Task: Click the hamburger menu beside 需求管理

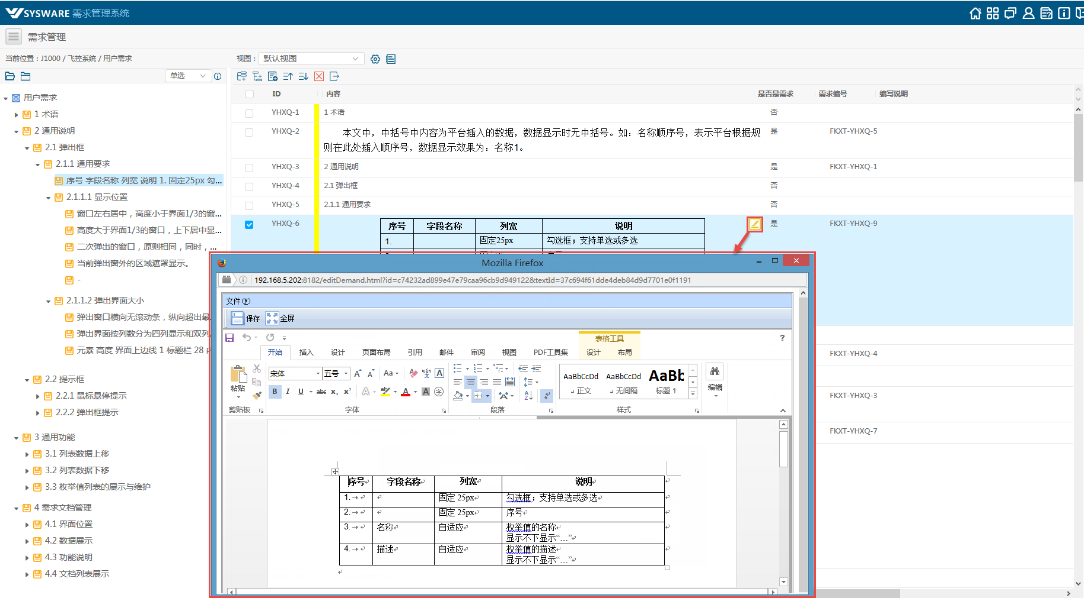Action: coord(13,37)
